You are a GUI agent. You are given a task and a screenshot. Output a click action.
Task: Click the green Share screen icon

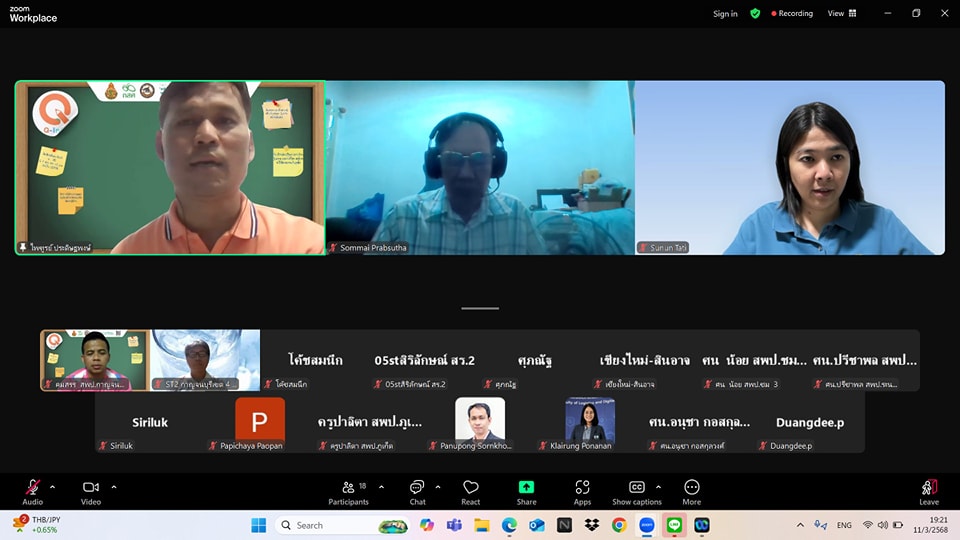point(526,490)
